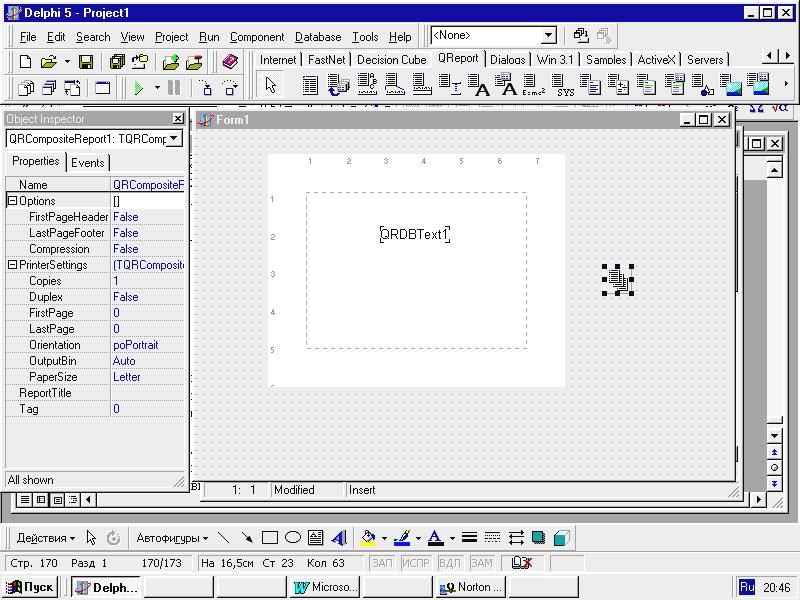Select the QRLabel component icon
The width and height of the screenshot is (800, 600).
(479, 85)
